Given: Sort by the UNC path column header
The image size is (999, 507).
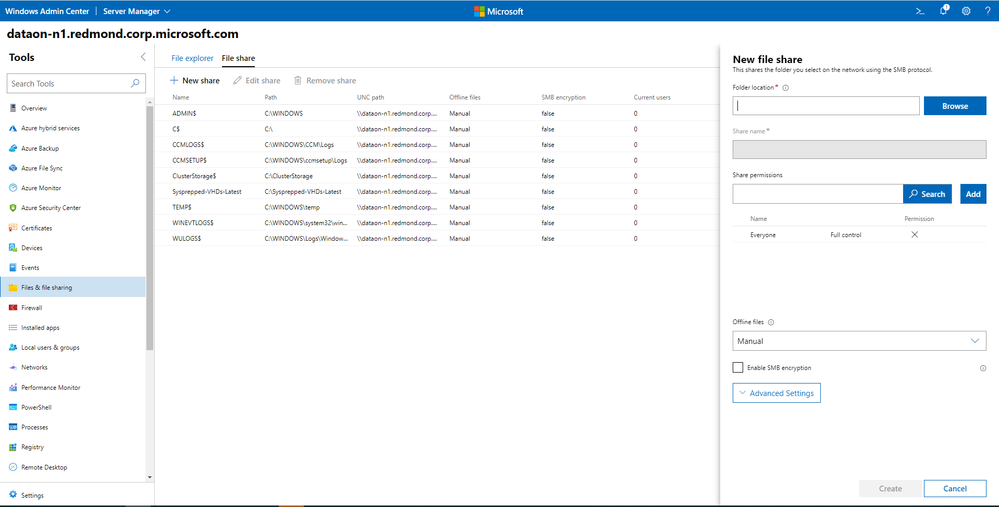Looking at the screenshot, I should 370,97.
